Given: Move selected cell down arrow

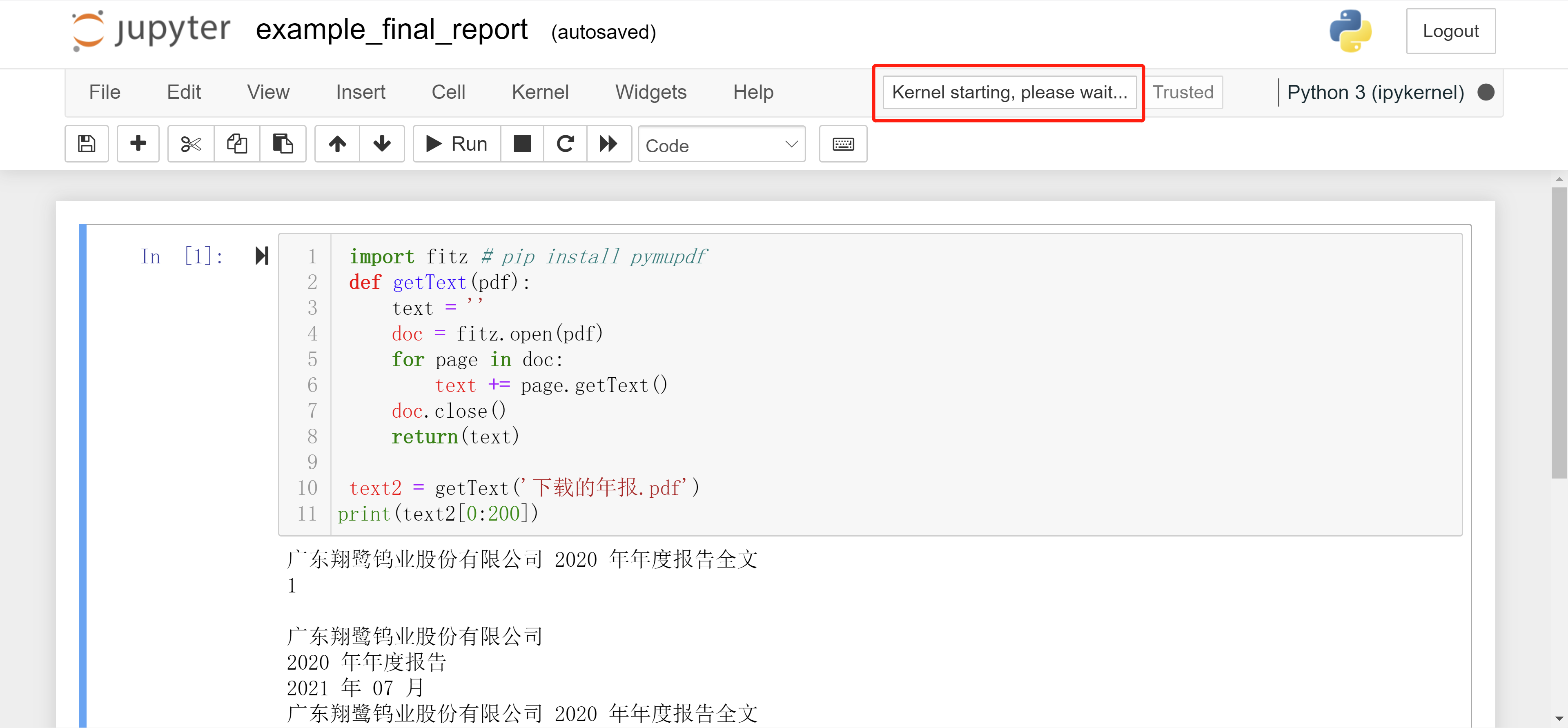Looking at the screenshot, I should click(382, 144).
